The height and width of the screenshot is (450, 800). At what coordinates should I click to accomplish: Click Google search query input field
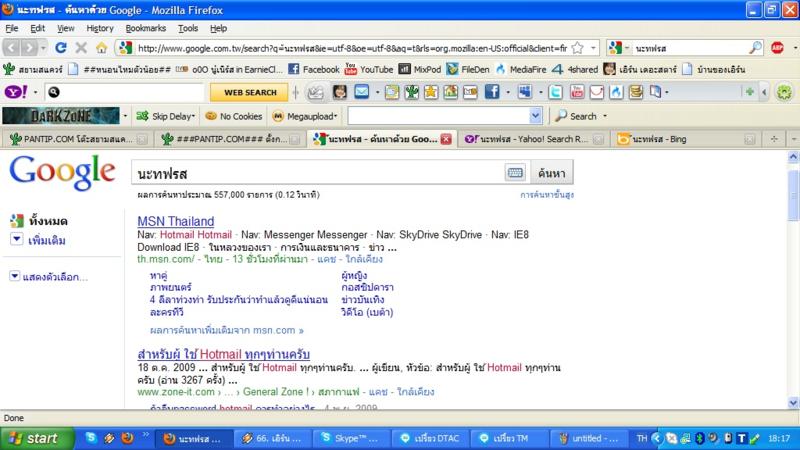point(318,173)
